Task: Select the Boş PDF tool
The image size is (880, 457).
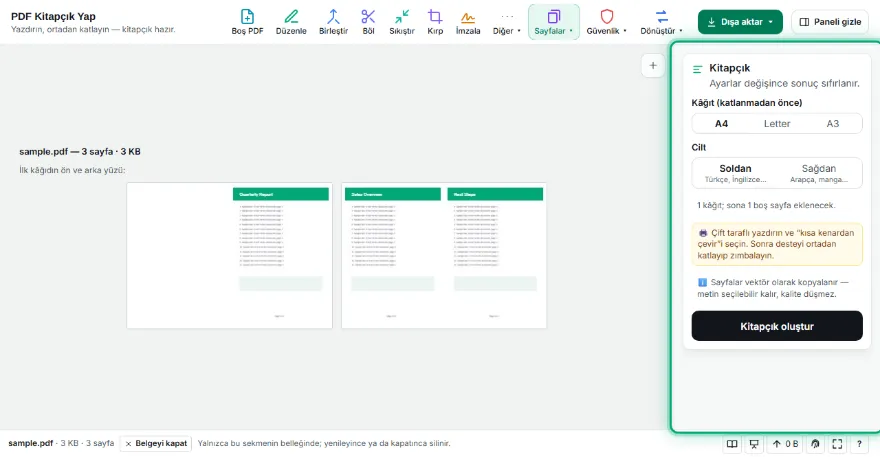Action: click(247, 22)
